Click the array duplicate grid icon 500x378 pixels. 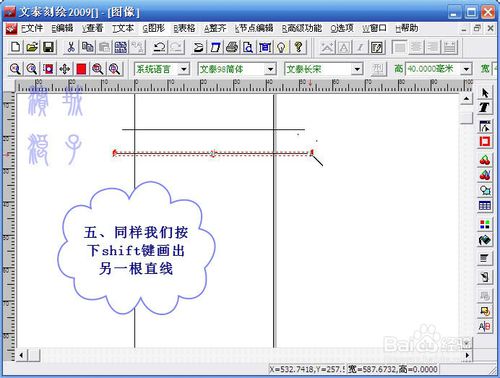tap(121, 47)
